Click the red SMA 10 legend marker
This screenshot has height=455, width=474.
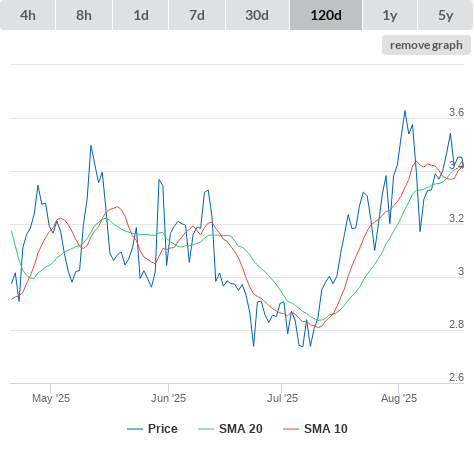[291, 429]
